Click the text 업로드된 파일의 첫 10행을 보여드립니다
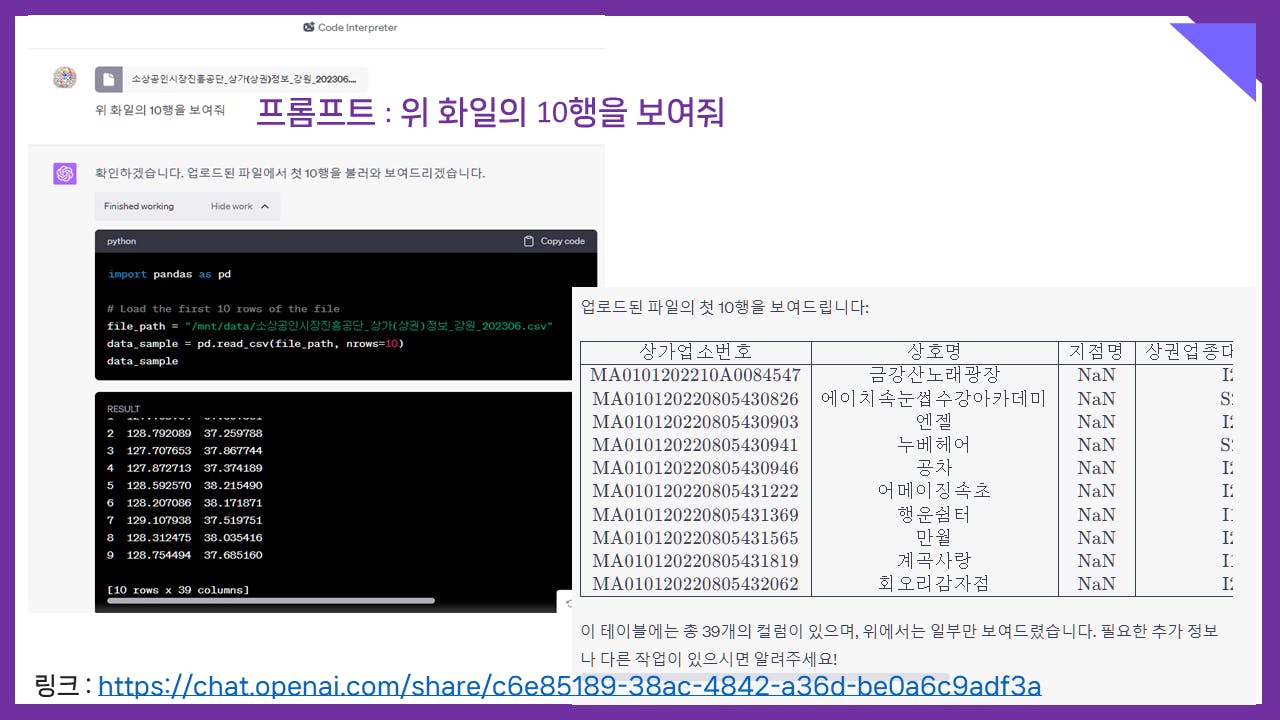Viewport: 1280px width, 720px height. (x=725, y=307)
